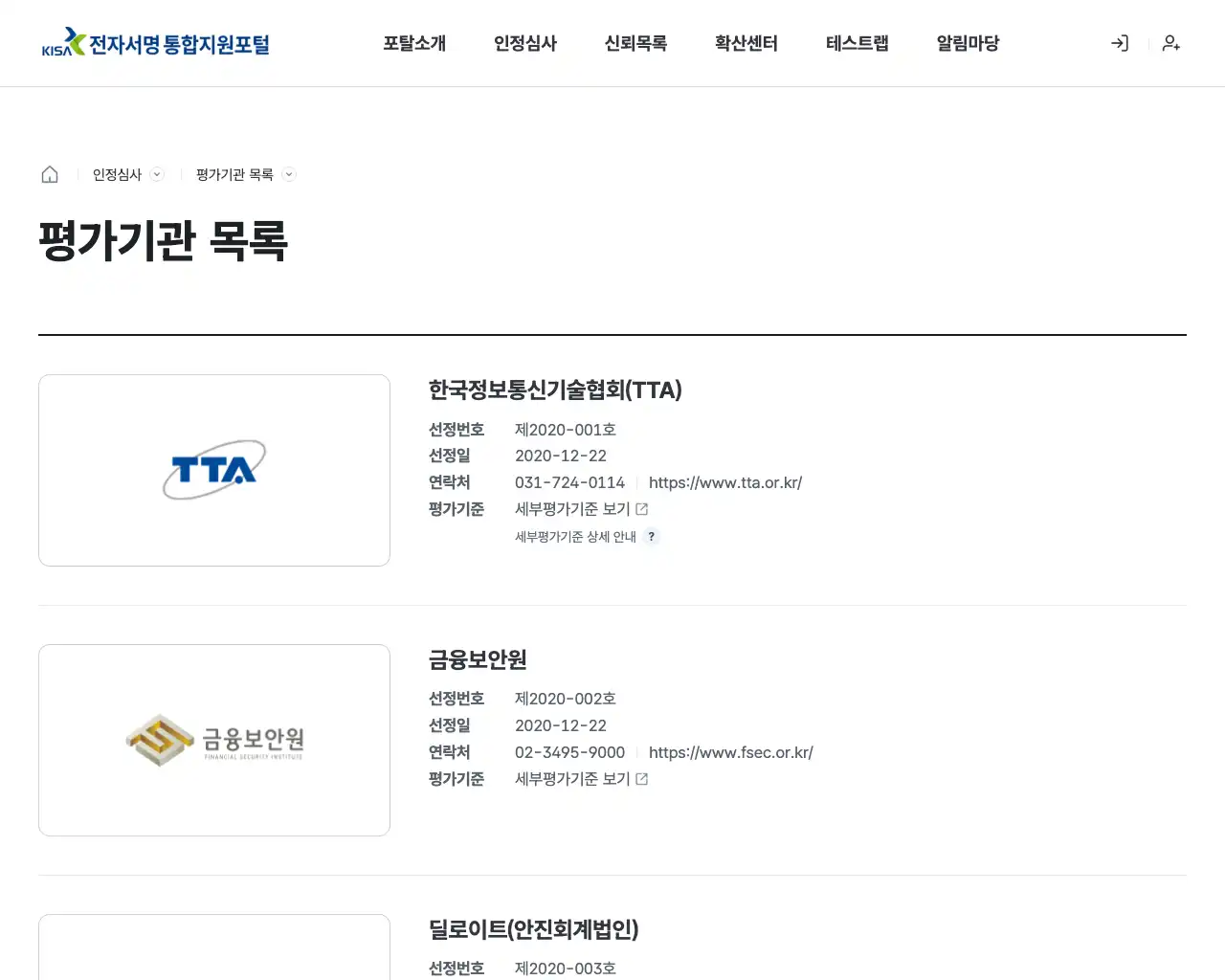Click the sign-up user plus icon
This screenshot has width=1225, height=980.
pyautogui.click(x=1171, y=43)
